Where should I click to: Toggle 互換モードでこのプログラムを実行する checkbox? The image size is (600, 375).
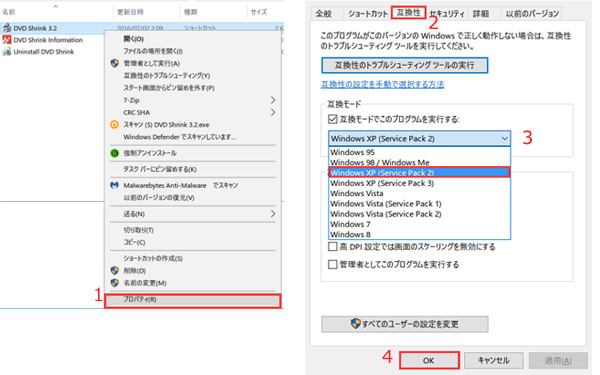[x=333, y=119]
